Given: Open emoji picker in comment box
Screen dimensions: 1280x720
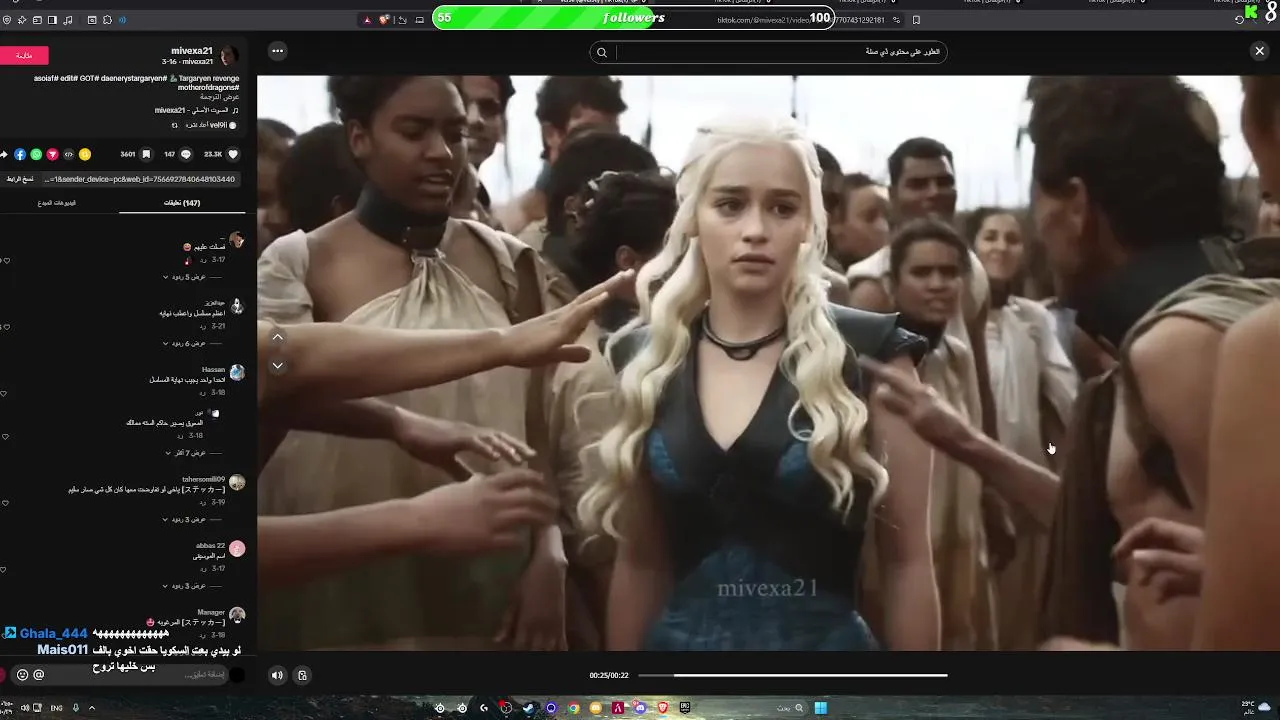Looking at the screenshot, I should [22, 675].
